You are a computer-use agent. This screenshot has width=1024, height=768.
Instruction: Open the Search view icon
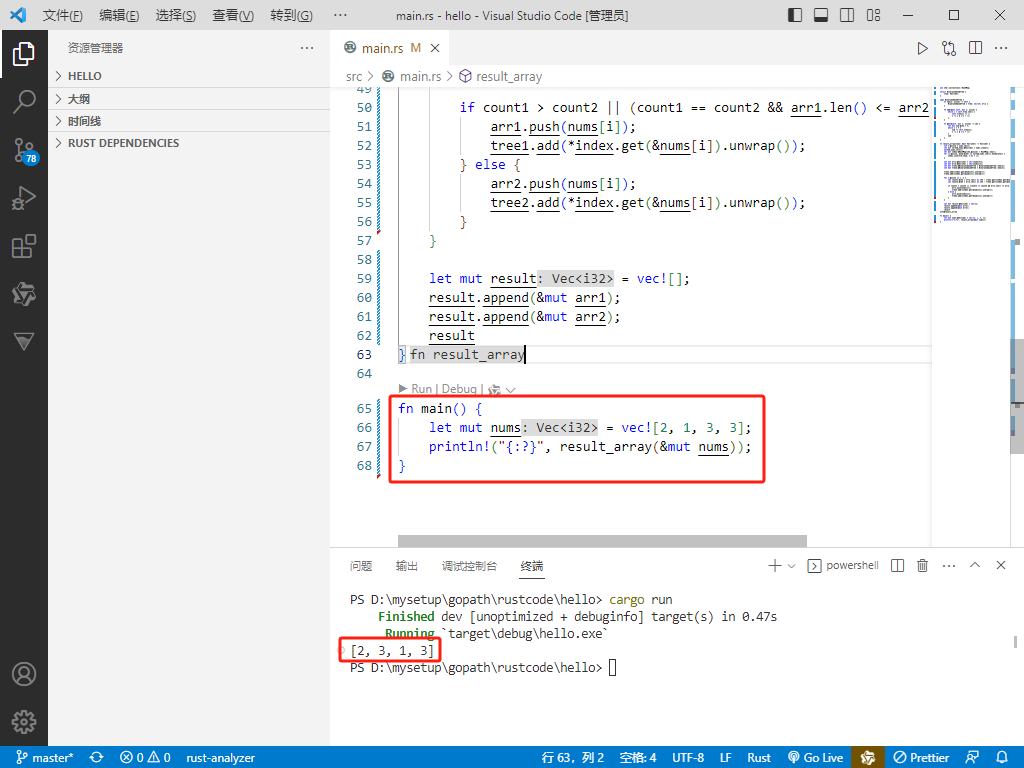[x=24, y=102]
